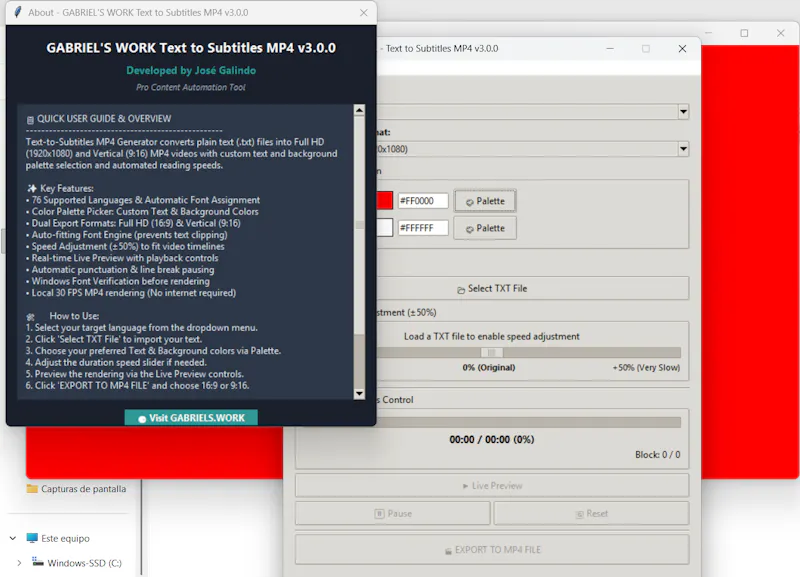Open Palette next to #FF0000
Screen dimensions: 800x577
click(x=485, y=201)
